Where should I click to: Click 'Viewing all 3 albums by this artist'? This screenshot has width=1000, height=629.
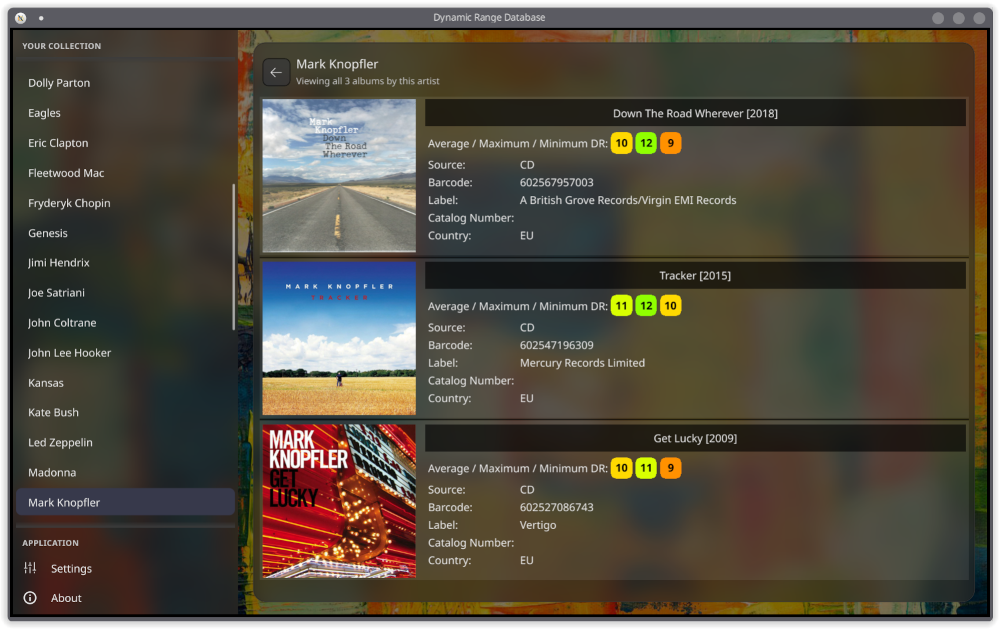[x=367, y=81]
